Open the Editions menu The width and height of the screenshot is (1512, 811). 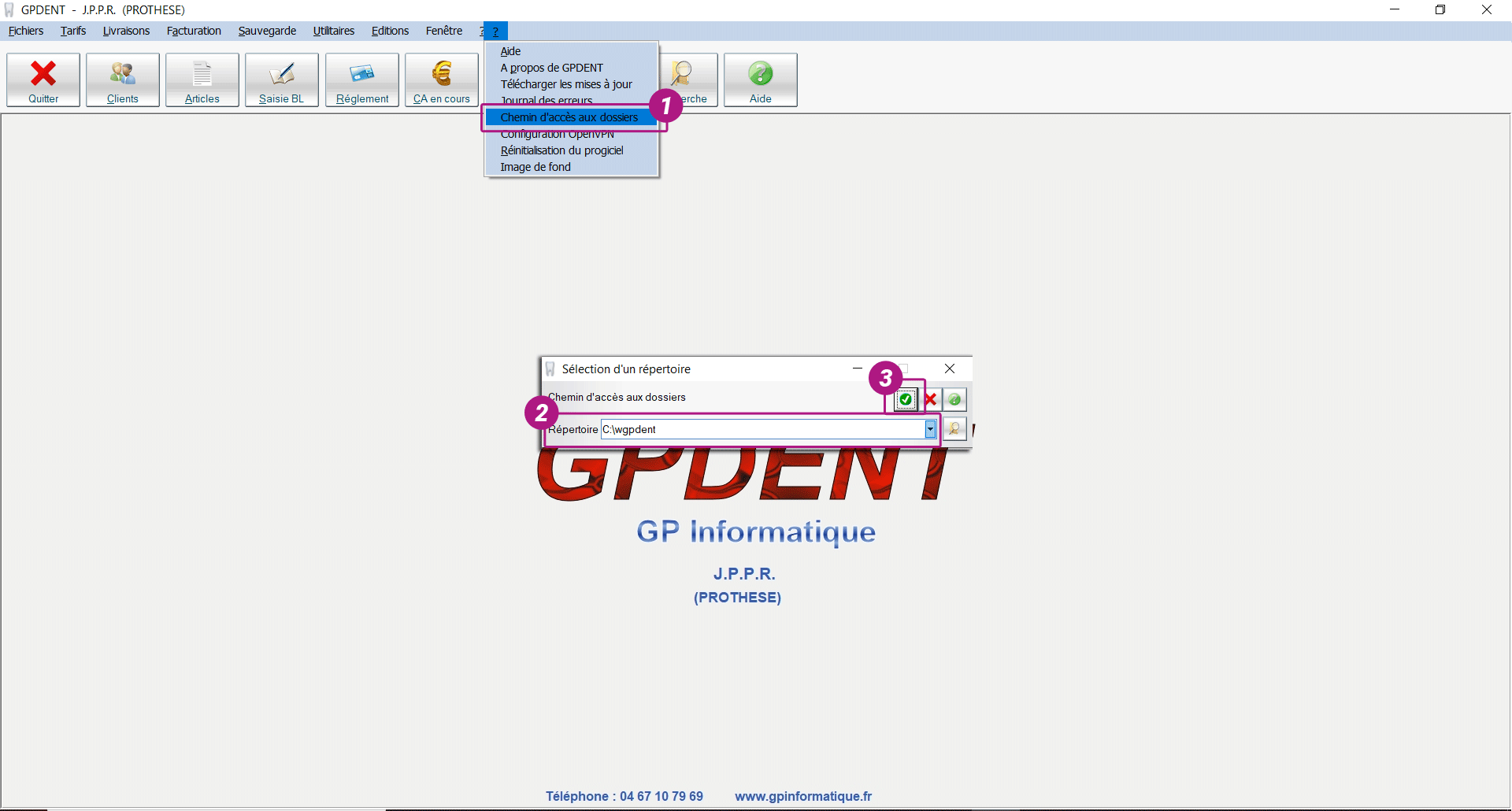click(x=390, y=31)
